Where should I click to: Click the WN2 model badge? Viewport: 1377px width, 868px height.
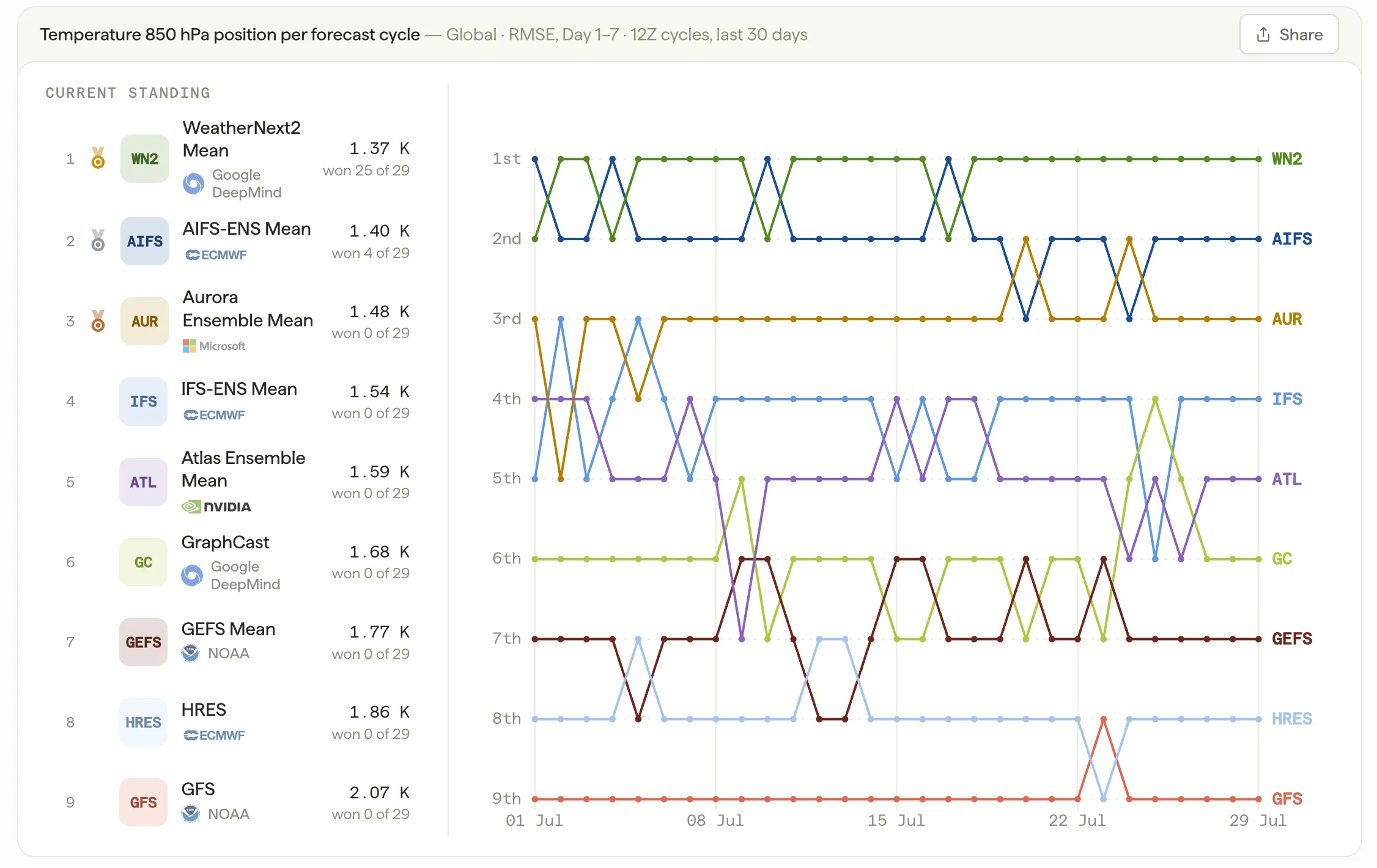click(x=144, y=159)
